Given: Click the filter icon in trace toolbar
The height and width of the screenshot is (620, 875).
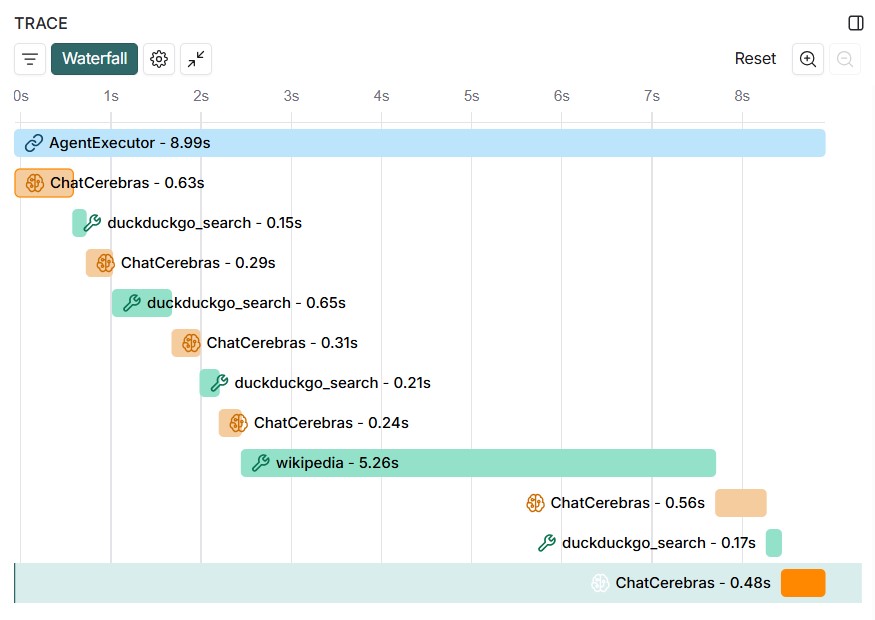Looking at the screenshot, I should (30, 59).
